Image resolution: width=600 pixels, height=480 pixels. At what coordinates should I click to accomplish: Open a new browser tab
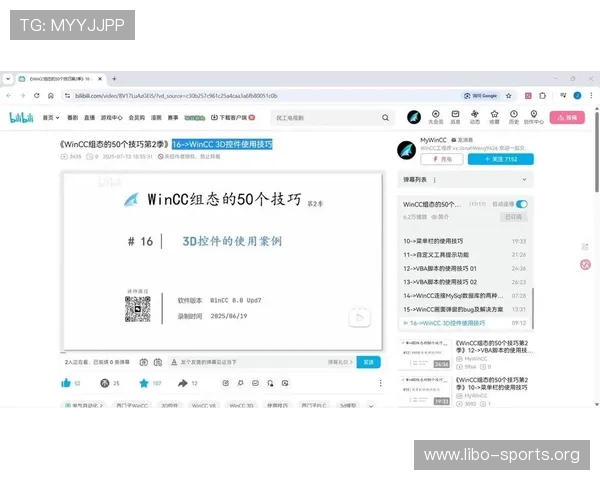[x=114, y=79]
